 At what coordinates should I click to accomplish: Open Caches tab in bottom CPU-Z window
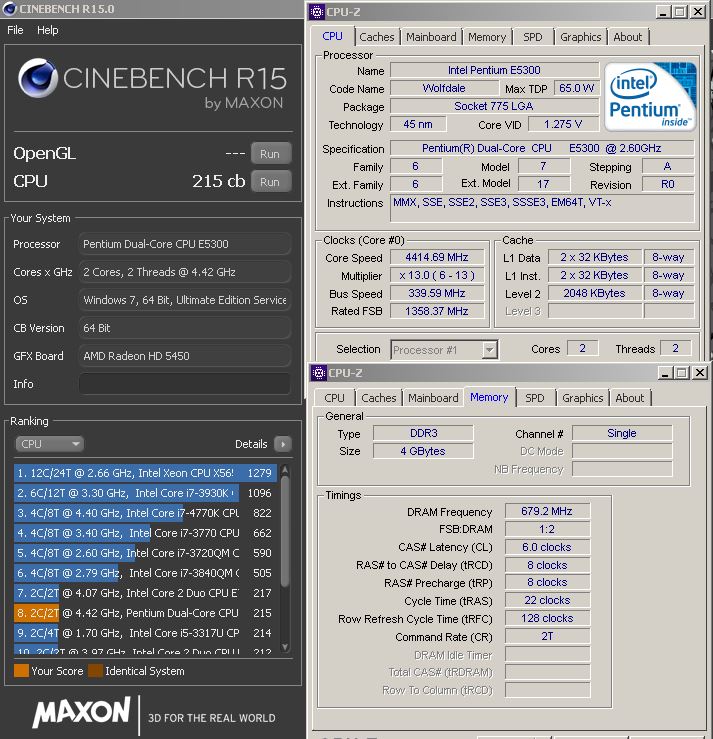[x=378, y=398]
